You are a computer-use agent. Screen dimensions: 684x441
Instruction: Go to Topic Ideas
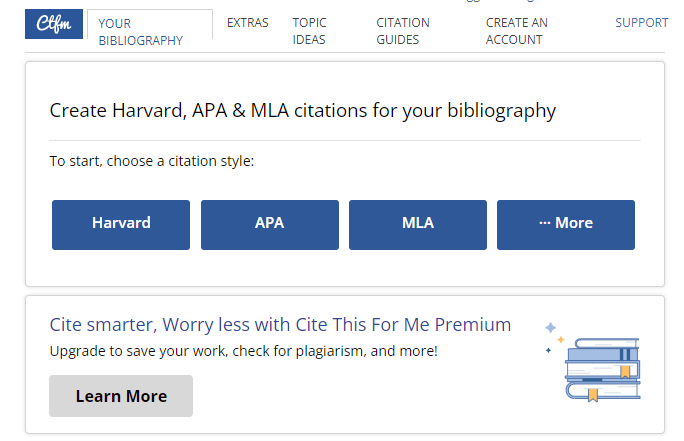[x=309, y=31]
